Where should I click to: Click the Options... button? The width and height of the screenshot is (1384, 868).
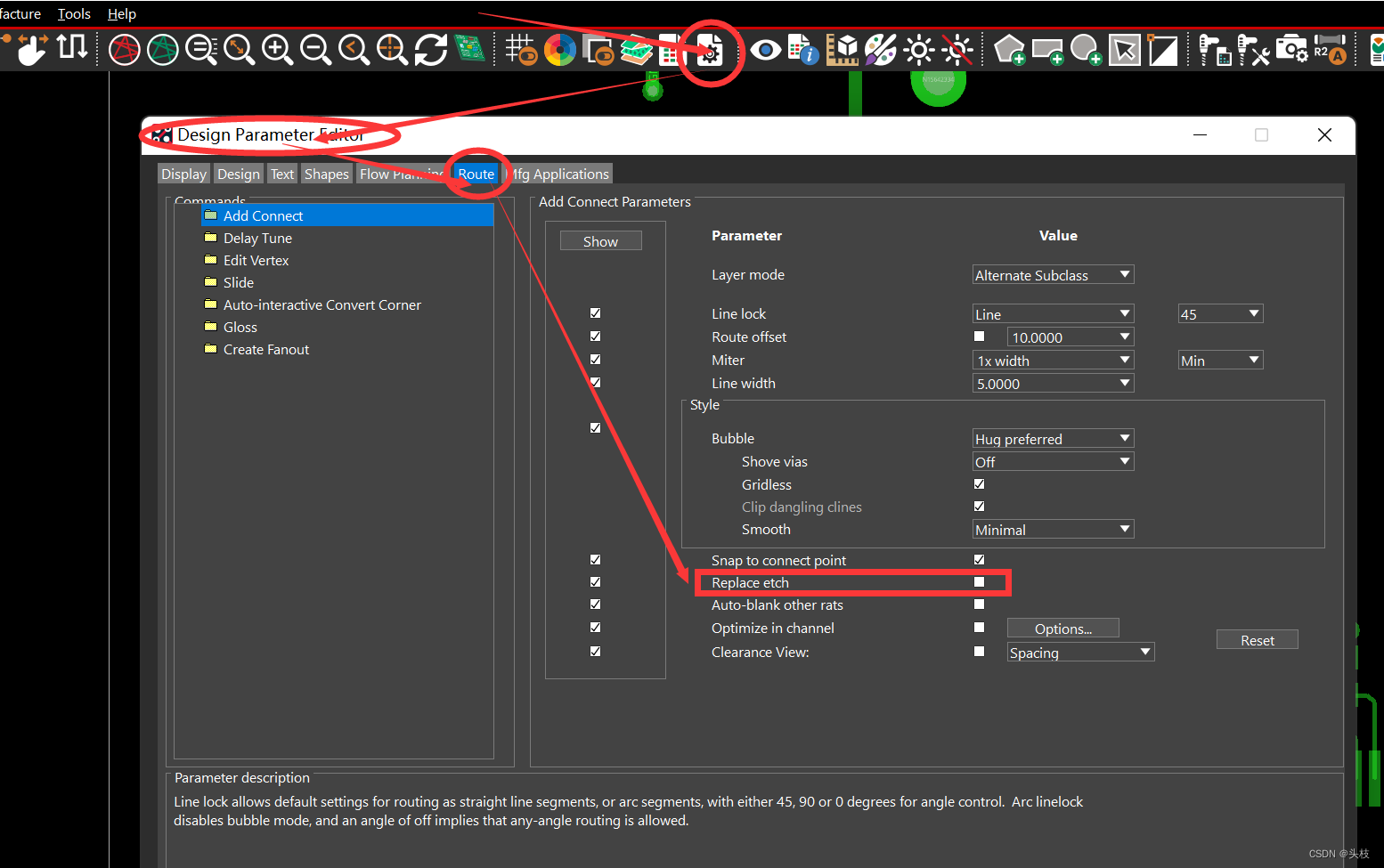tap(1062, 629)
